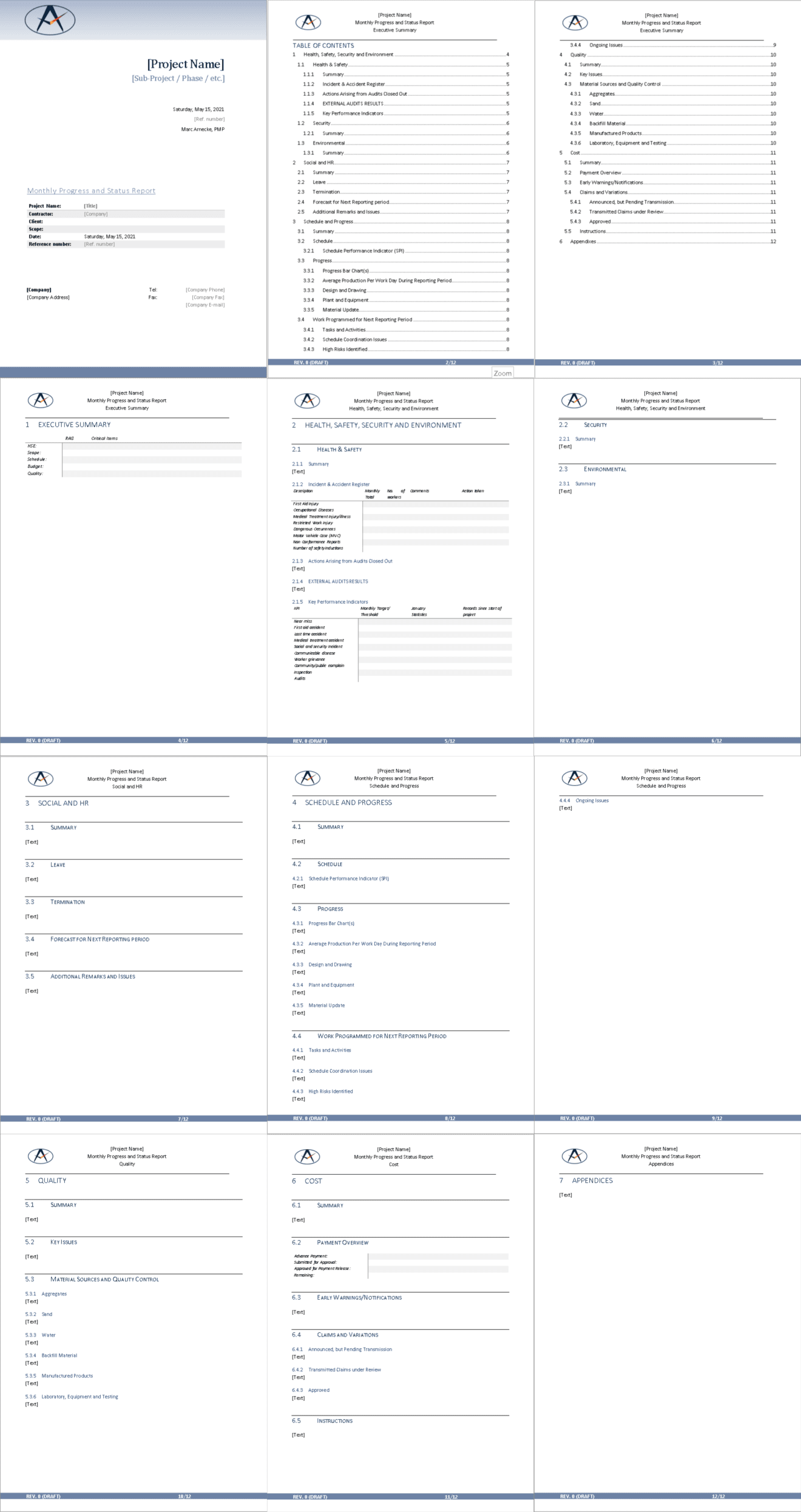Click the 12/12 page number footer

coord(718,1496)
